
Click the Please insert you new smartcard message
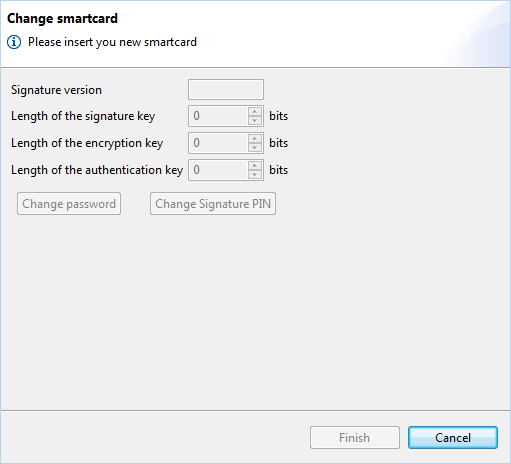click(112, 42)
